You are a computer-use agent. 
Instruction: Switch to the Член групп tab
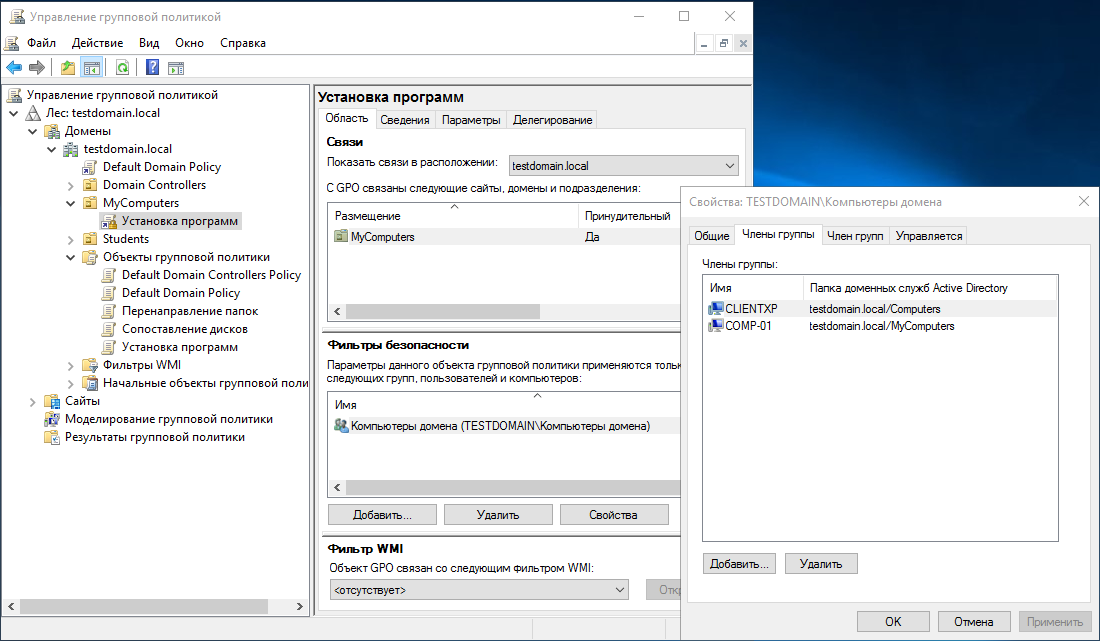(854, 236)
